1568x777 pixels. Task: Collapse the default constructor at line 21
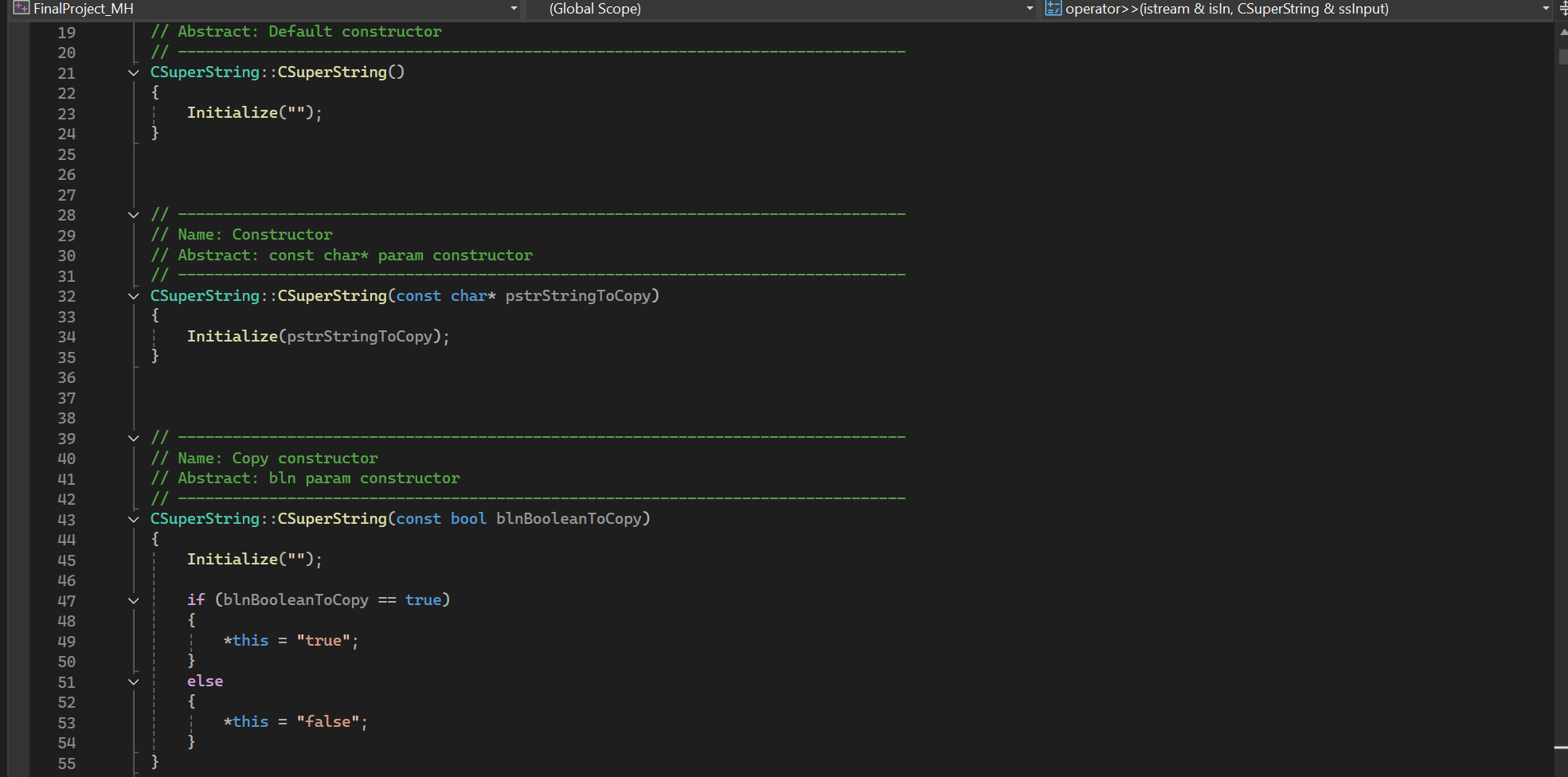point(133,72)
